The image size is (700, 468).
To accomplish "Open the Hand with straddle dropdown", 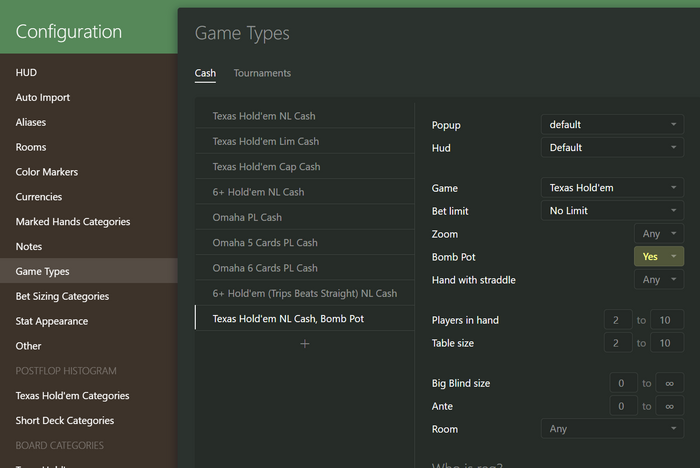I will coord(659,280).
